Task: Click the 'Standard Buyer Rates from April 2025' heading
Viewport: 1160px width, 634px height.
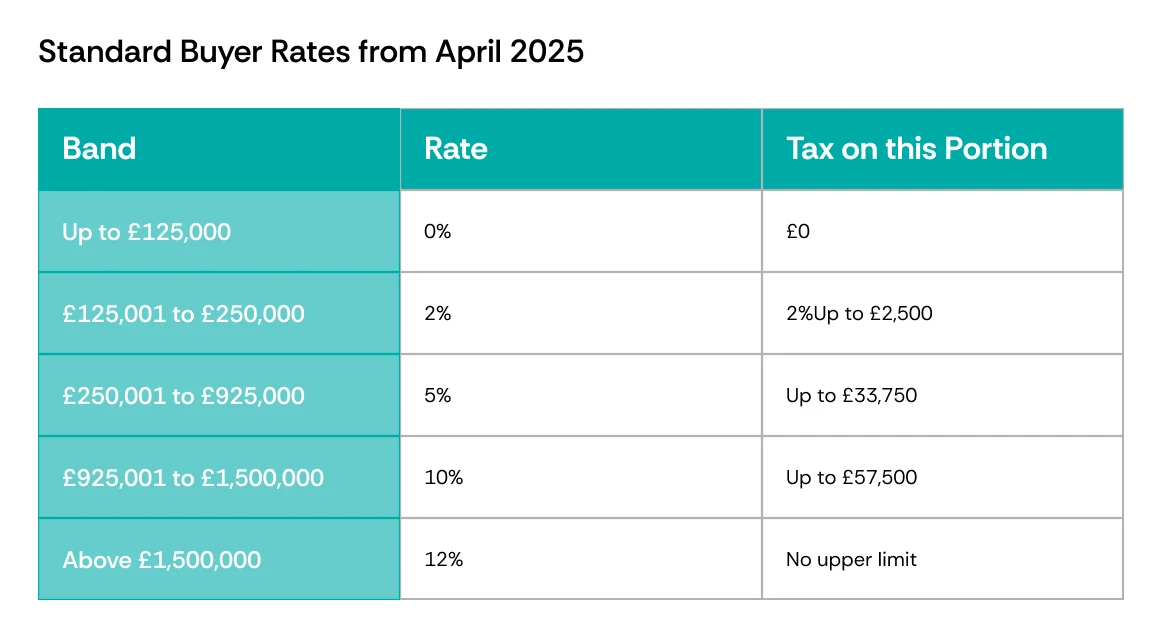Action: click(x=311, y=52)
